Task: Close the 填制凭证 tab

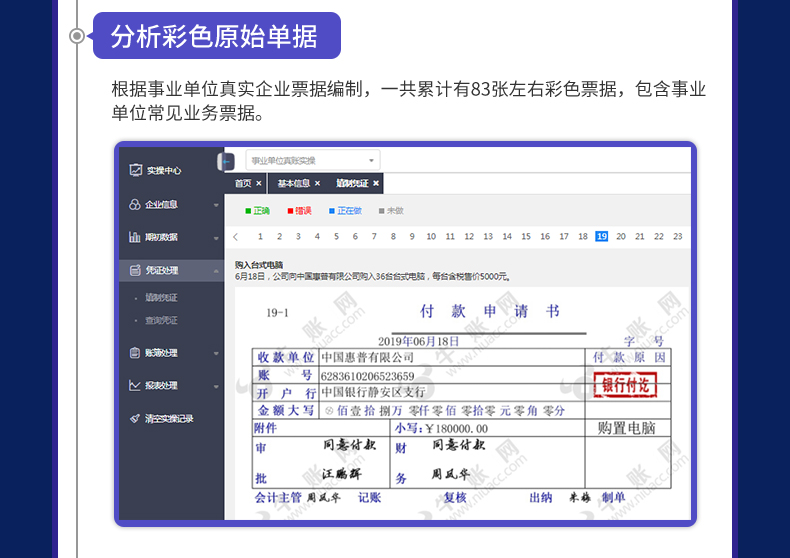Action: (376, 184)
